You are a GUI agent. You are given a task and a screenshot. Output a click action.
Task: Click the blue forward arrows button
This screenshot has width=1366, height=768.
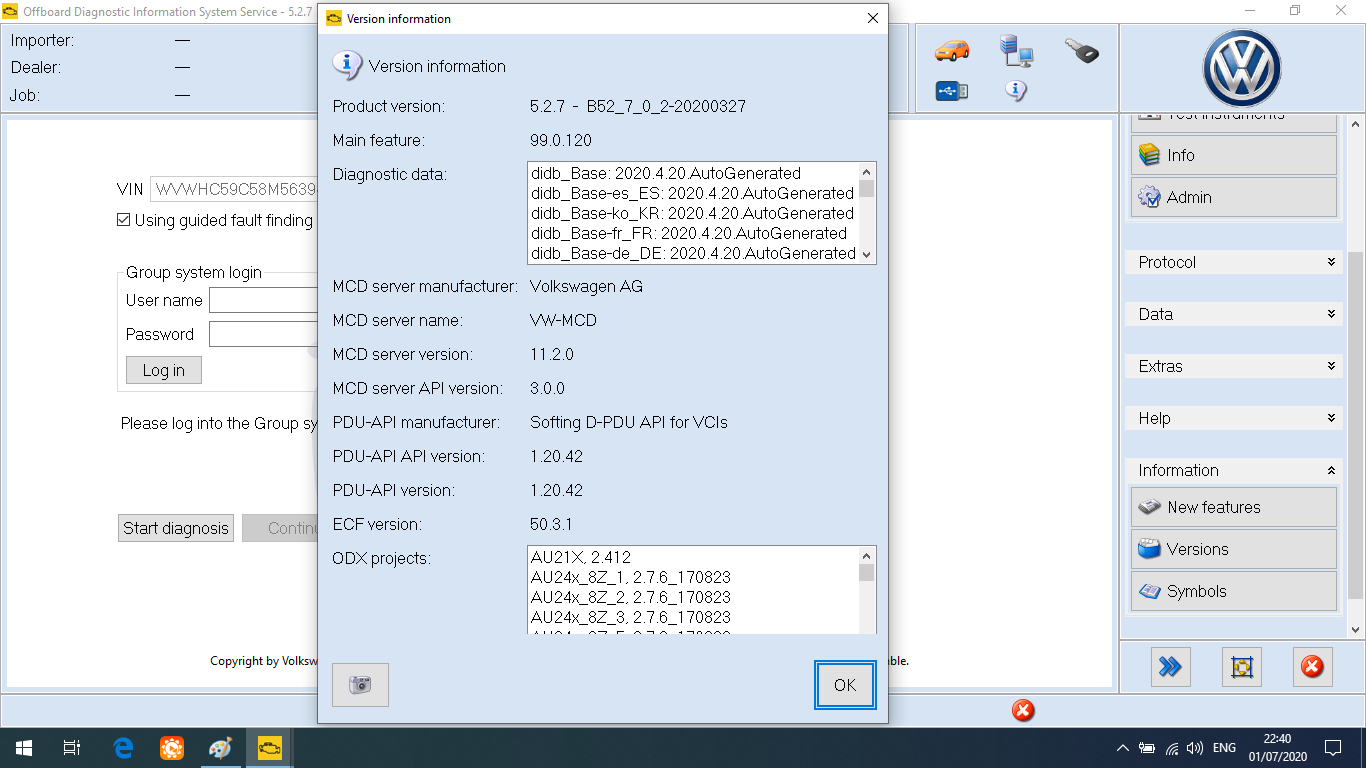click(x=1170, y=667)
